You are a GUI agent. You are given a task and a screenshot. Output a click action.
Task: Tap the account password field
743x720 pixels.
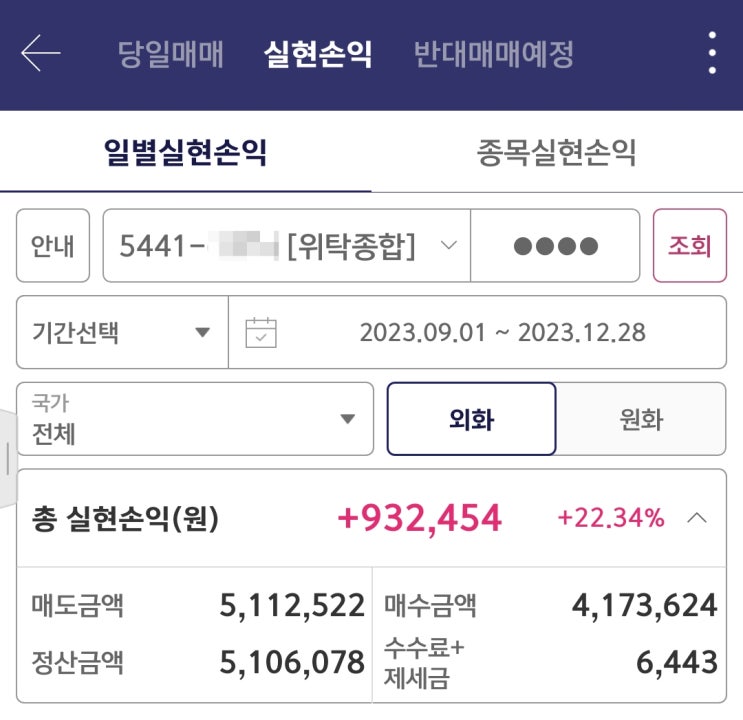tap(555, 246)
